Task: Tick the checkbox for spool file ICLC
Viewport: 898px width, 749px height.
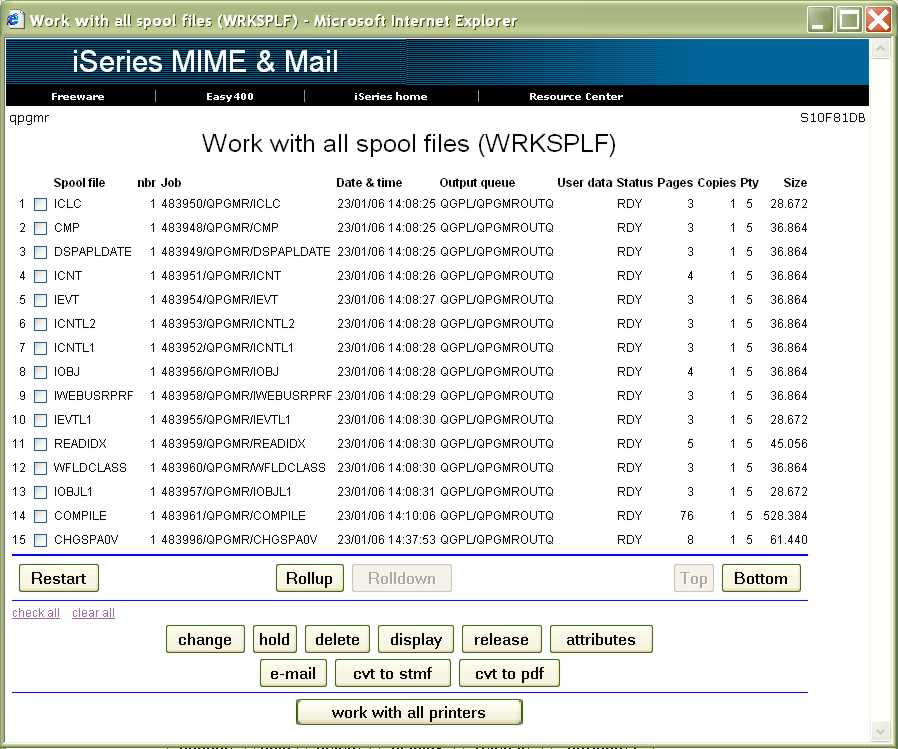Action: [x=40, y=204]
